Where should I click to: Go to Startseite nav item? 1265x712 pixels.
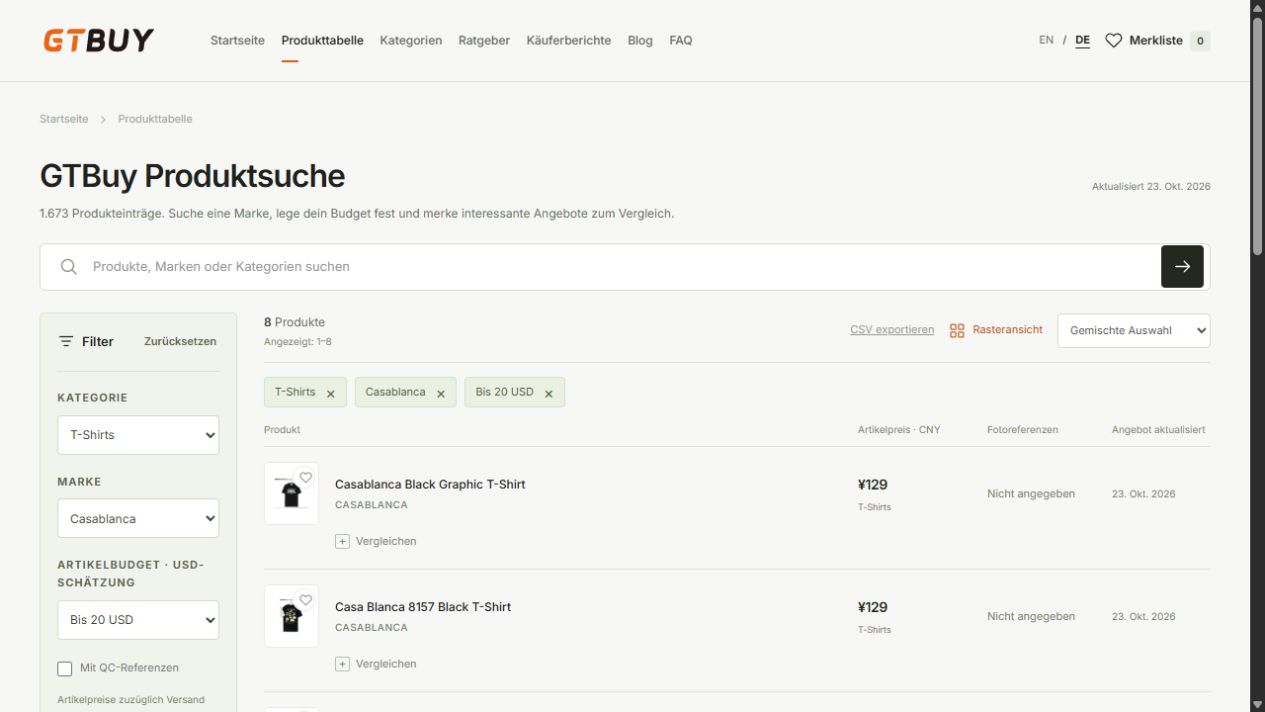click(x=237, y=41)
